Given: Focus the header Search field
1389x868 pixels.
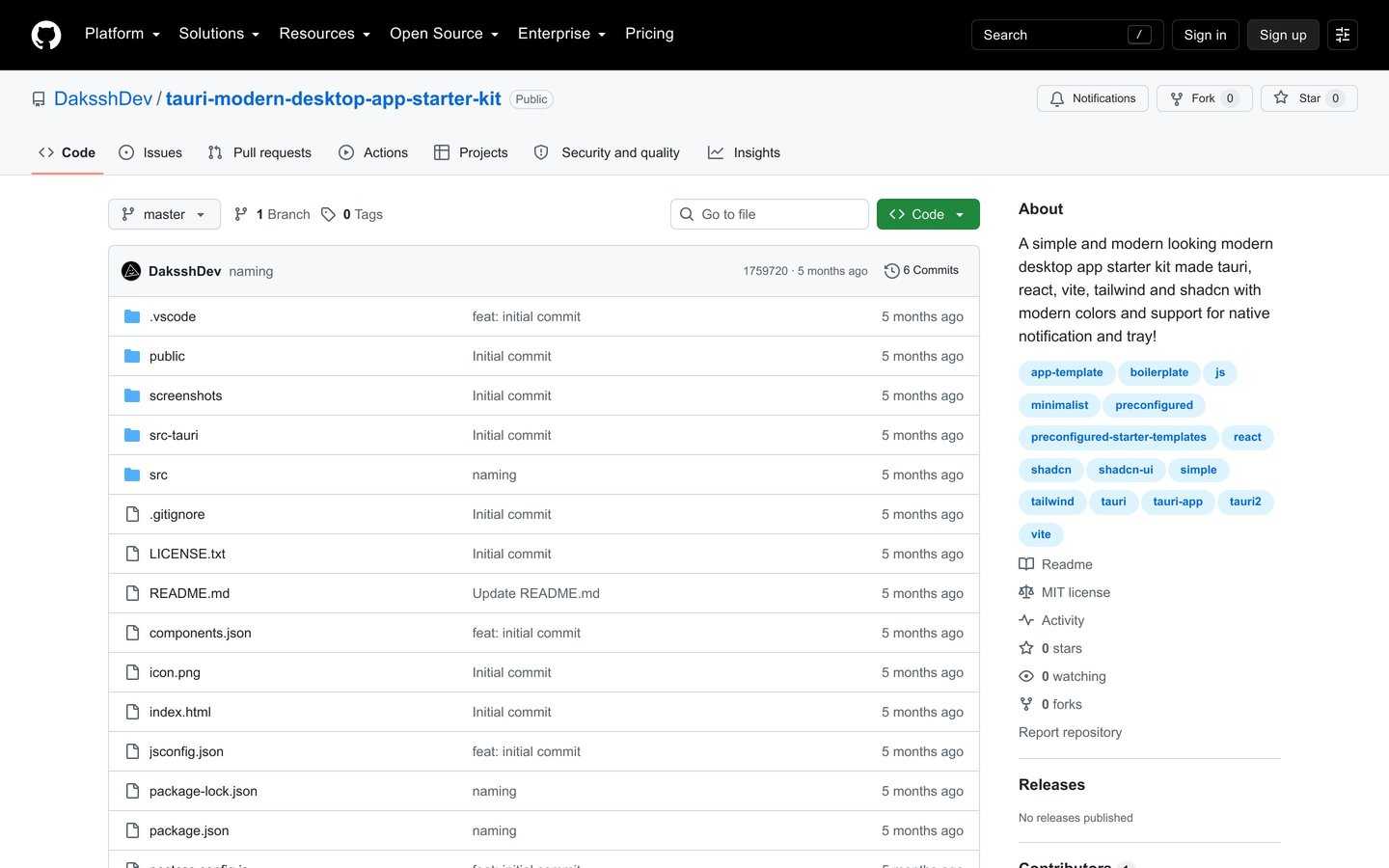Looking at the screenshot, I should click(x=1067, y=35).
